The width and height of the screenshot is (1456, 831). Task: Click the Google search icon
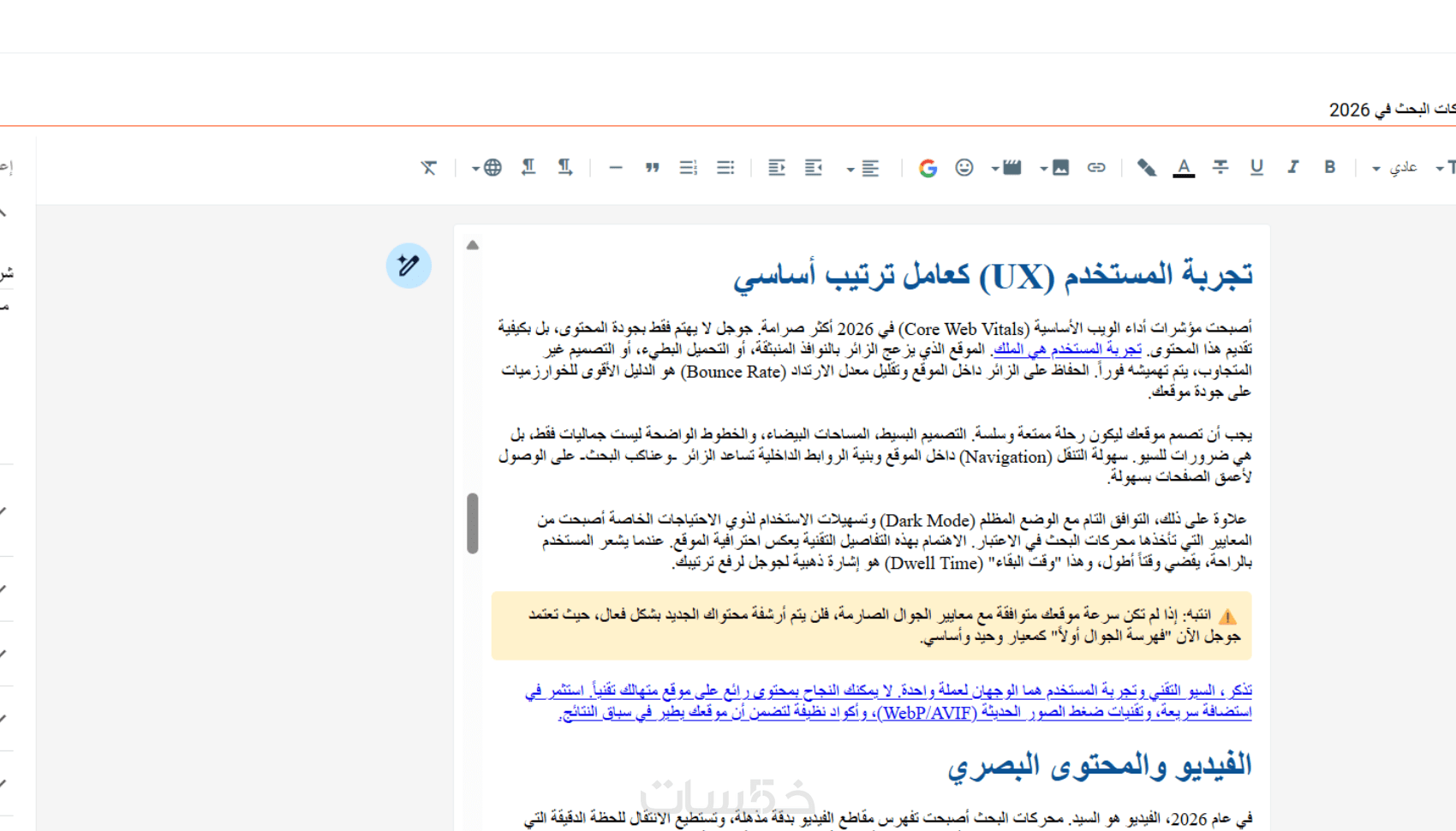click(928, 168)
